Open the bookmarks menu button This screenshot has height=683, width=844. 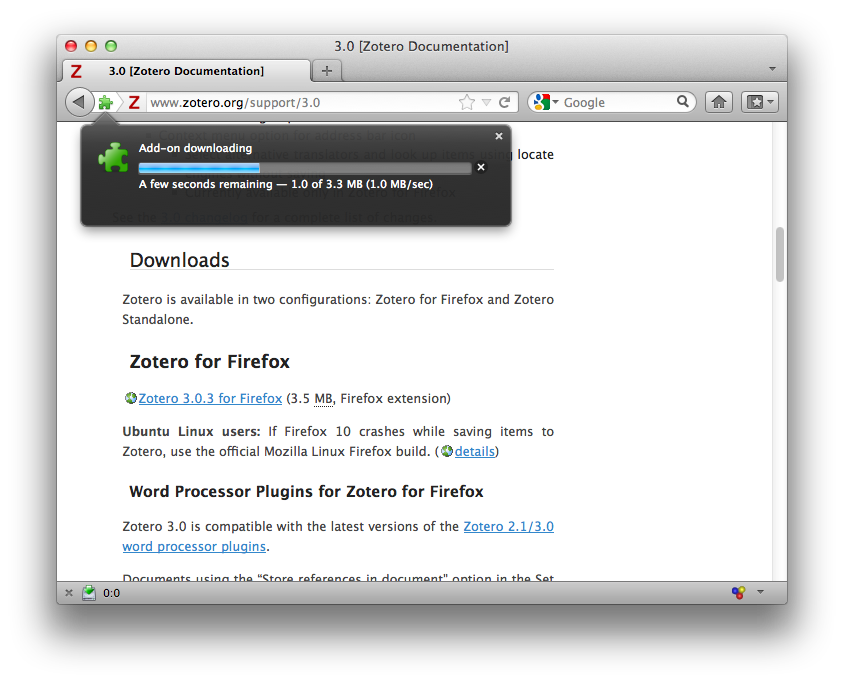tap(759, 102)
